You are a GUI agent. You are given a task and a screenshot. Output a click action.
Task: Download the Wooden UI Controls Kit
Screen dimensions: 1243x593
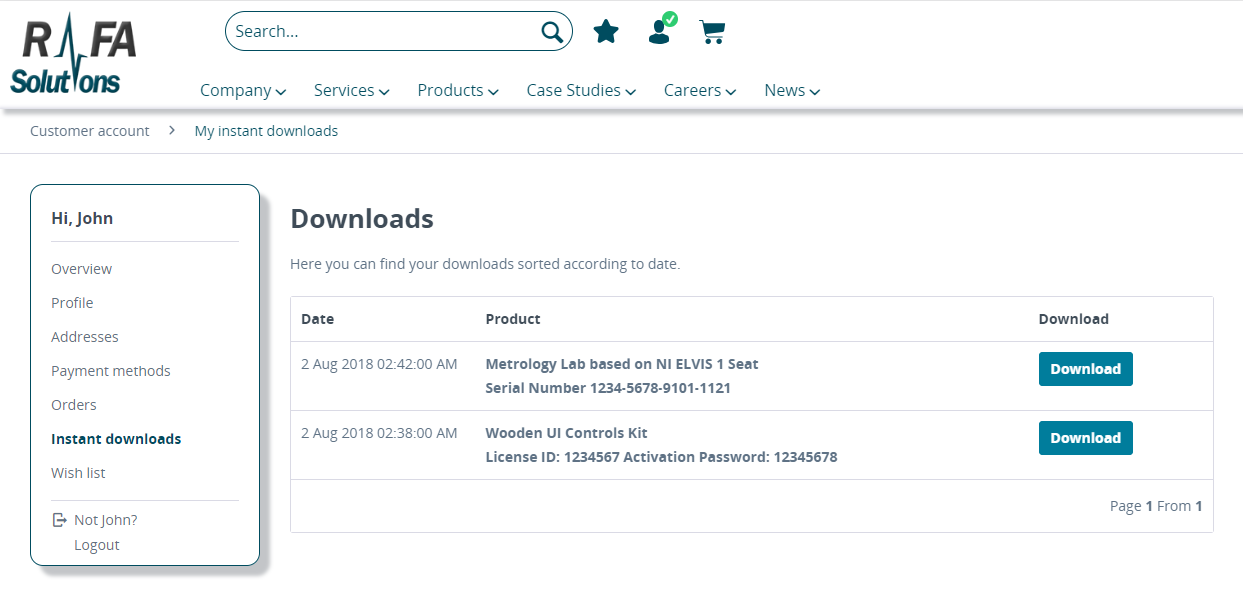tap(1085, 437)
